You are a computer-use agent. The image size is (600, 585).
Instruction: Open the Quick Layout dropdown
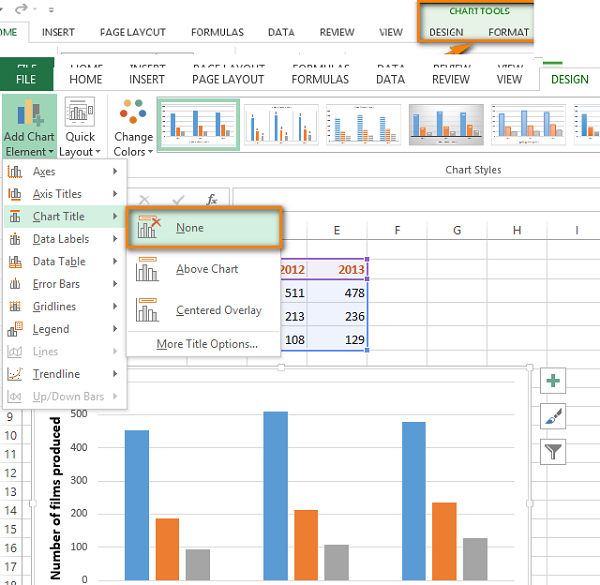pos(80,127)
